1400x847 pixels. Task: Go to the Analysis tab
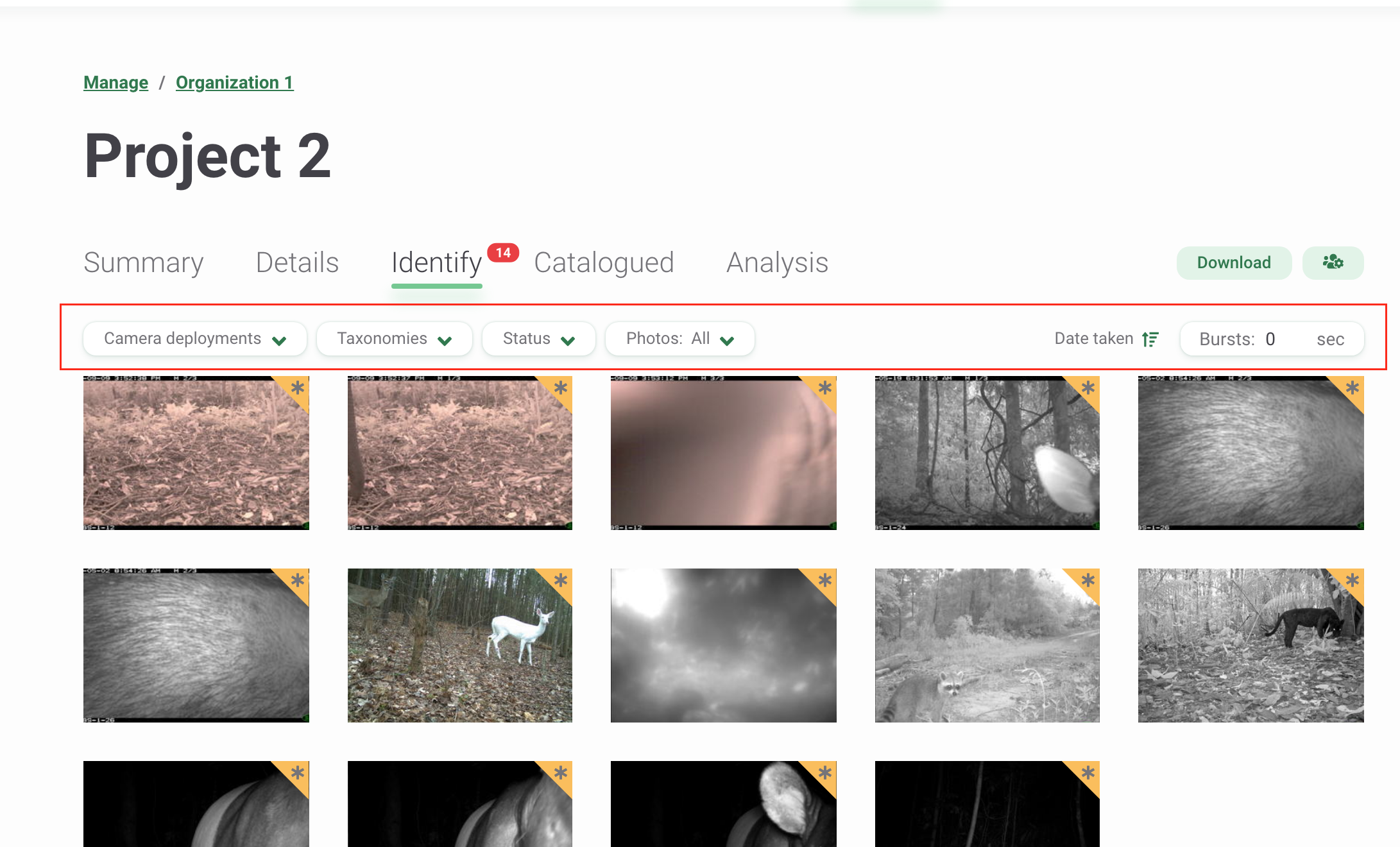[x=777, y=262]
